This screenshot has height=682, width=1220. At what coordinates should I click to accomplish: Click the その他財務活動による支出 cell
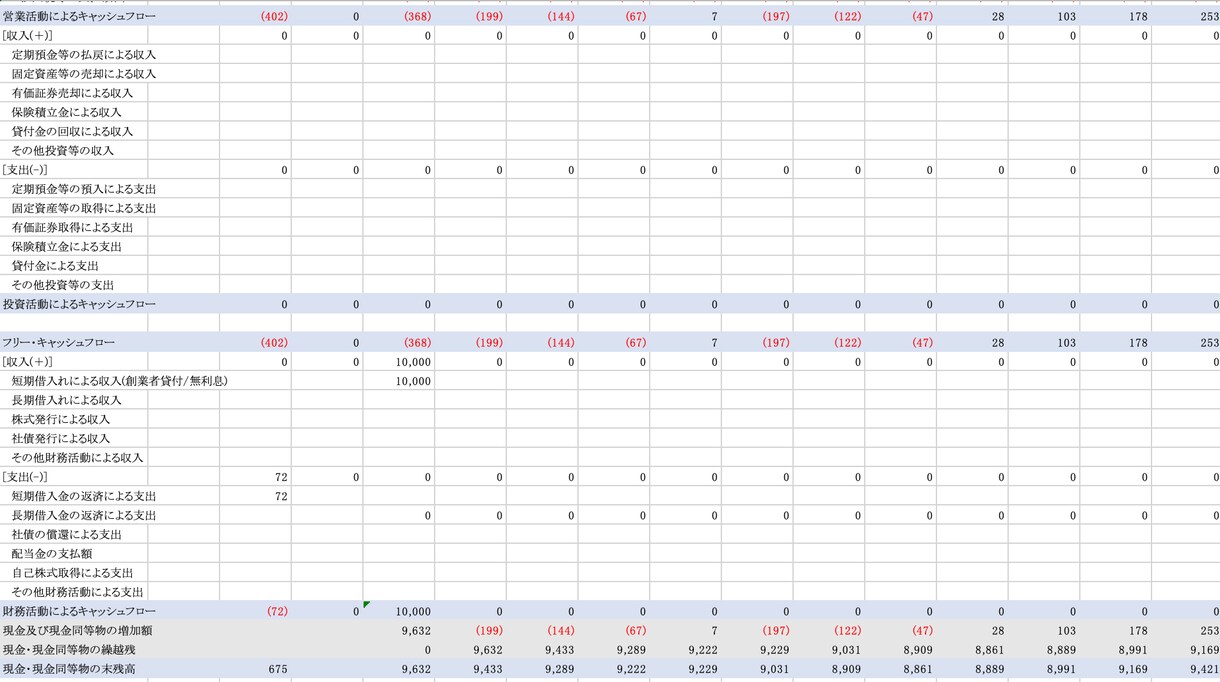coord(78,592)
